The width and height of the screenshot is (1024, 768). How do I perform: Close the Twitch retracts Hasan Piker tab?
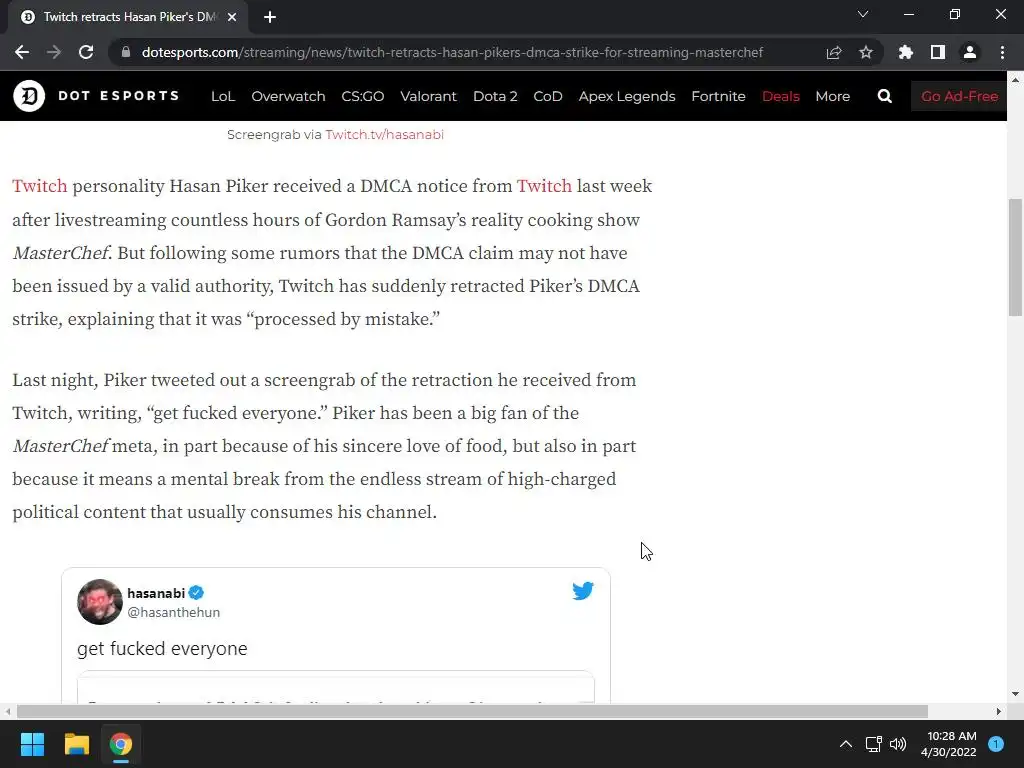click(x=232, y=17)
